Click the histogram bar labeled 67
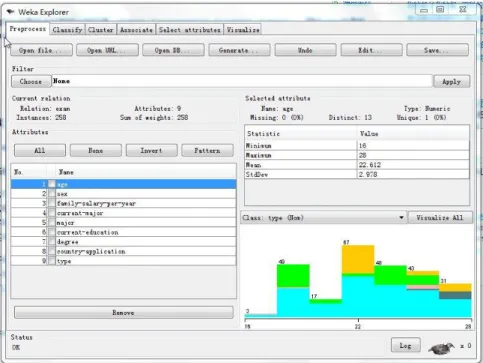The image size is (483, 363). point(358,281)
